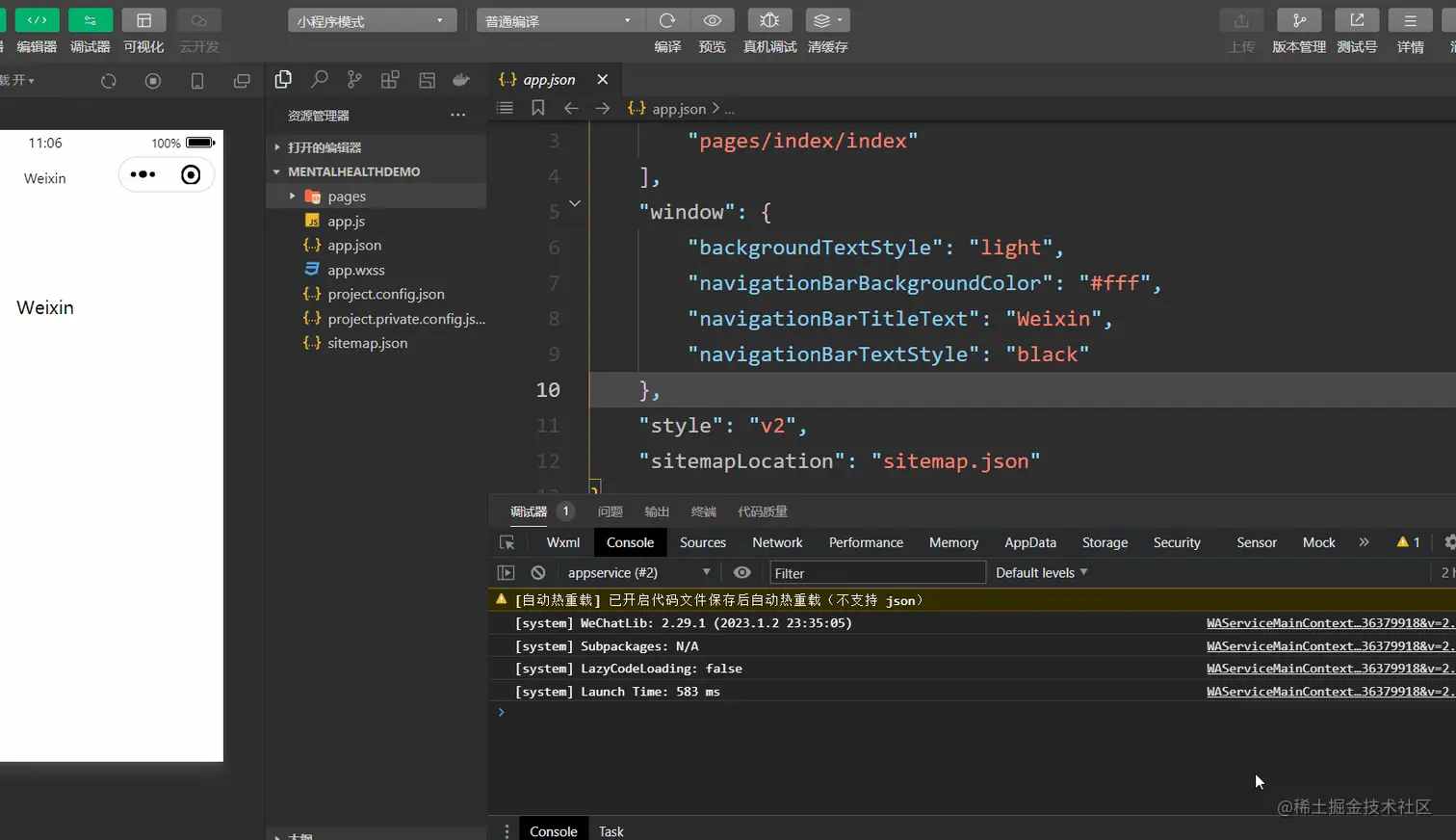Clear console with the ban icon
The width and height of the screenshot is (1456, 840).
click(538, 572)
